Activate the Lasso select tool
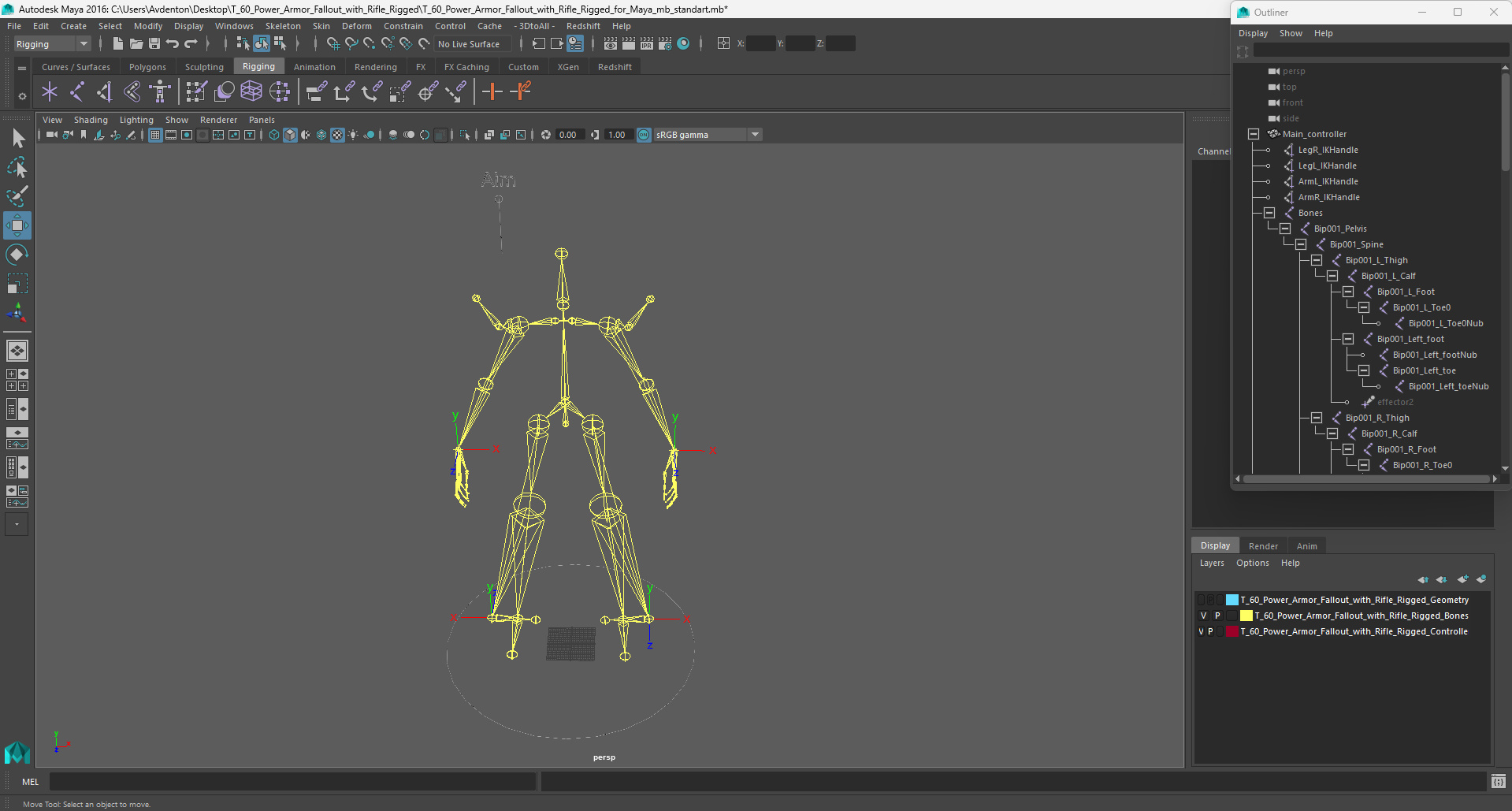The image size is (1512, 811). pos(17,167)
